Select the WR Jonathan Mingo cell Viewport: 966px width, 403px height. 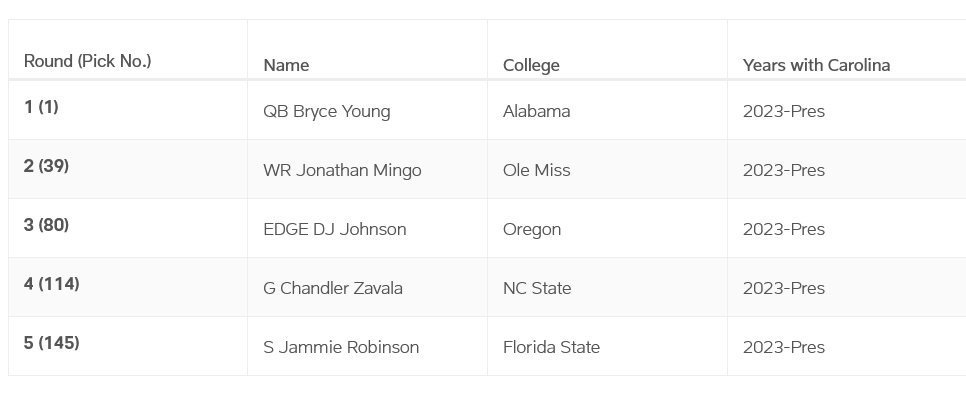342,170
